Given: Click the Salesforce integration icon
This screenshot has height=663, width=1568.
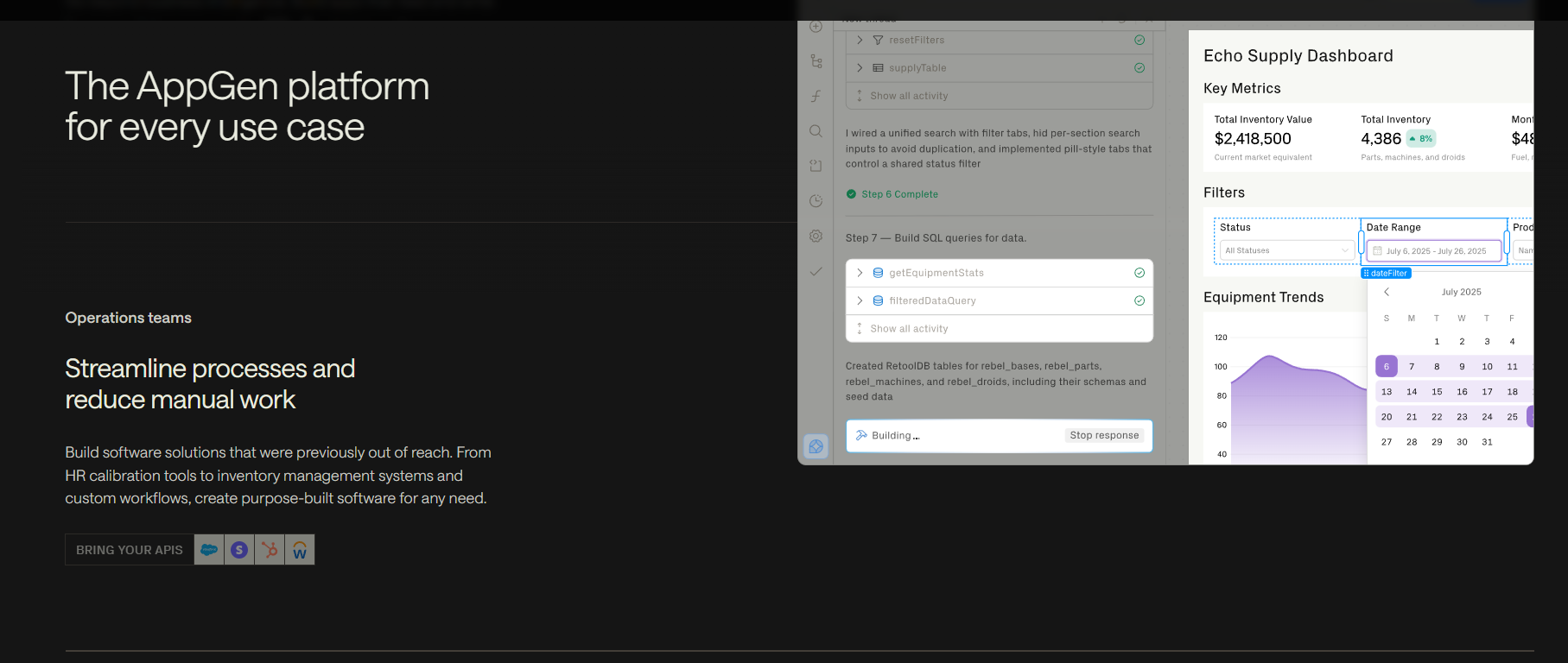Looking at the screenshot, I should click(x=209, y=550).
